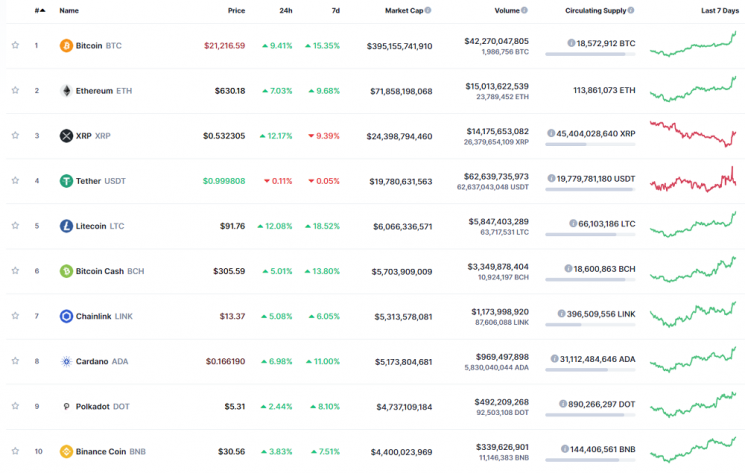
Task: Click the XRP black logo icon
Action: point(66,136)
